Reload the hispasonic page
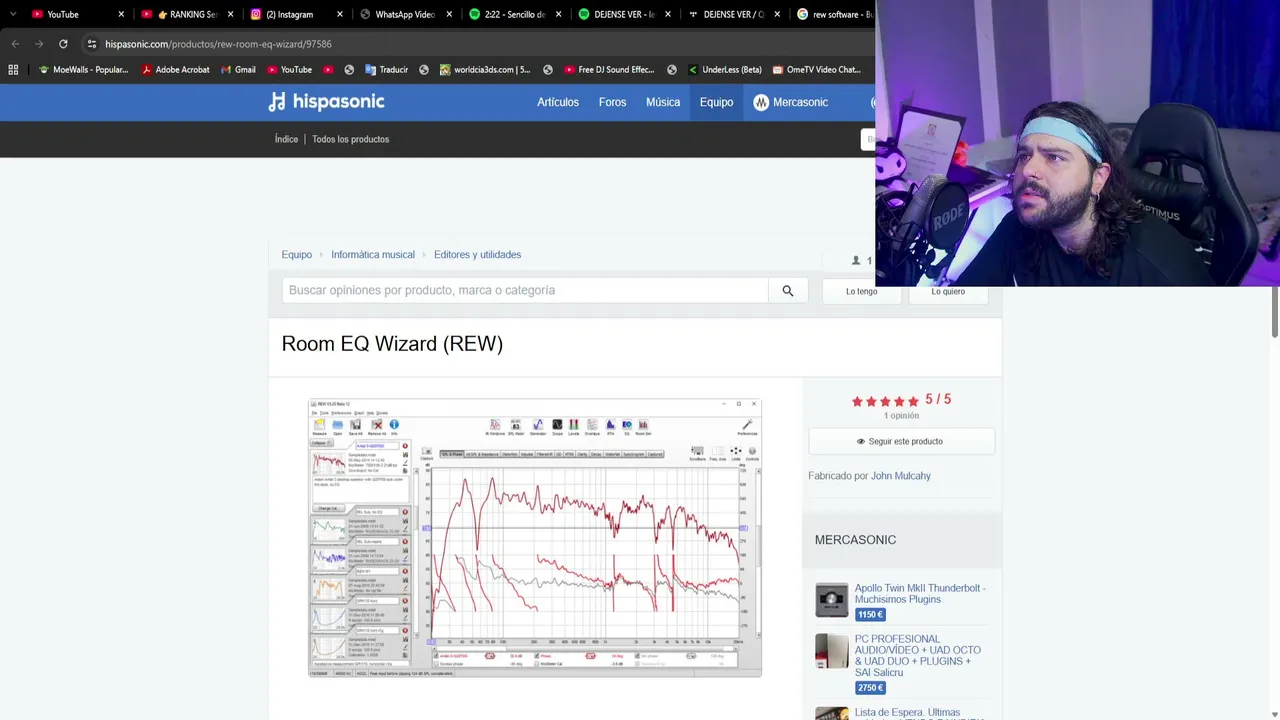The width and height of the screenshot is (1280, 720). click(63, 44)
